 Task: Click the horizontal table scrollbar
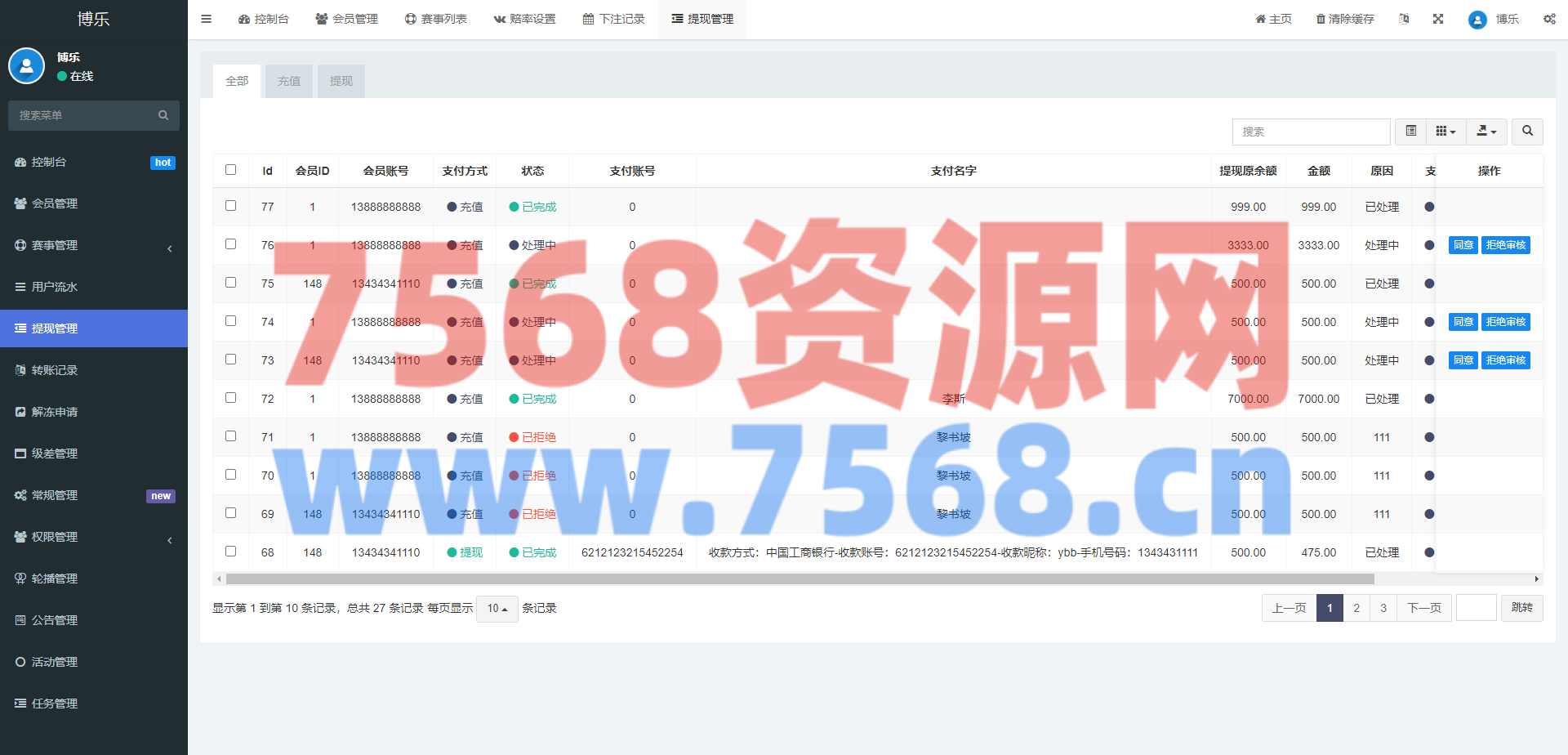click(800, 579)
